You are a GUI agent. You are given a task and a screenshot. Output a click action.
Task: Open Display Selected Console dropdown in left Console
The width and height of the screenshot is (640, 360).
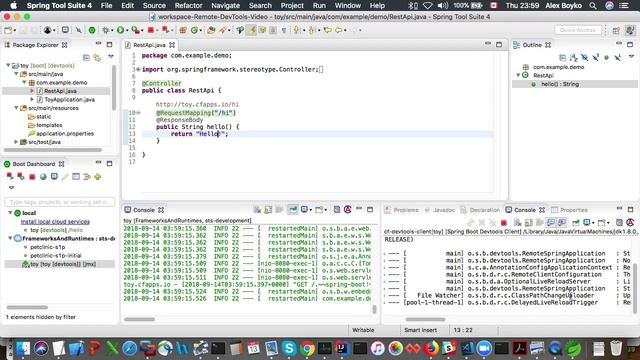[x=311, y=210]
